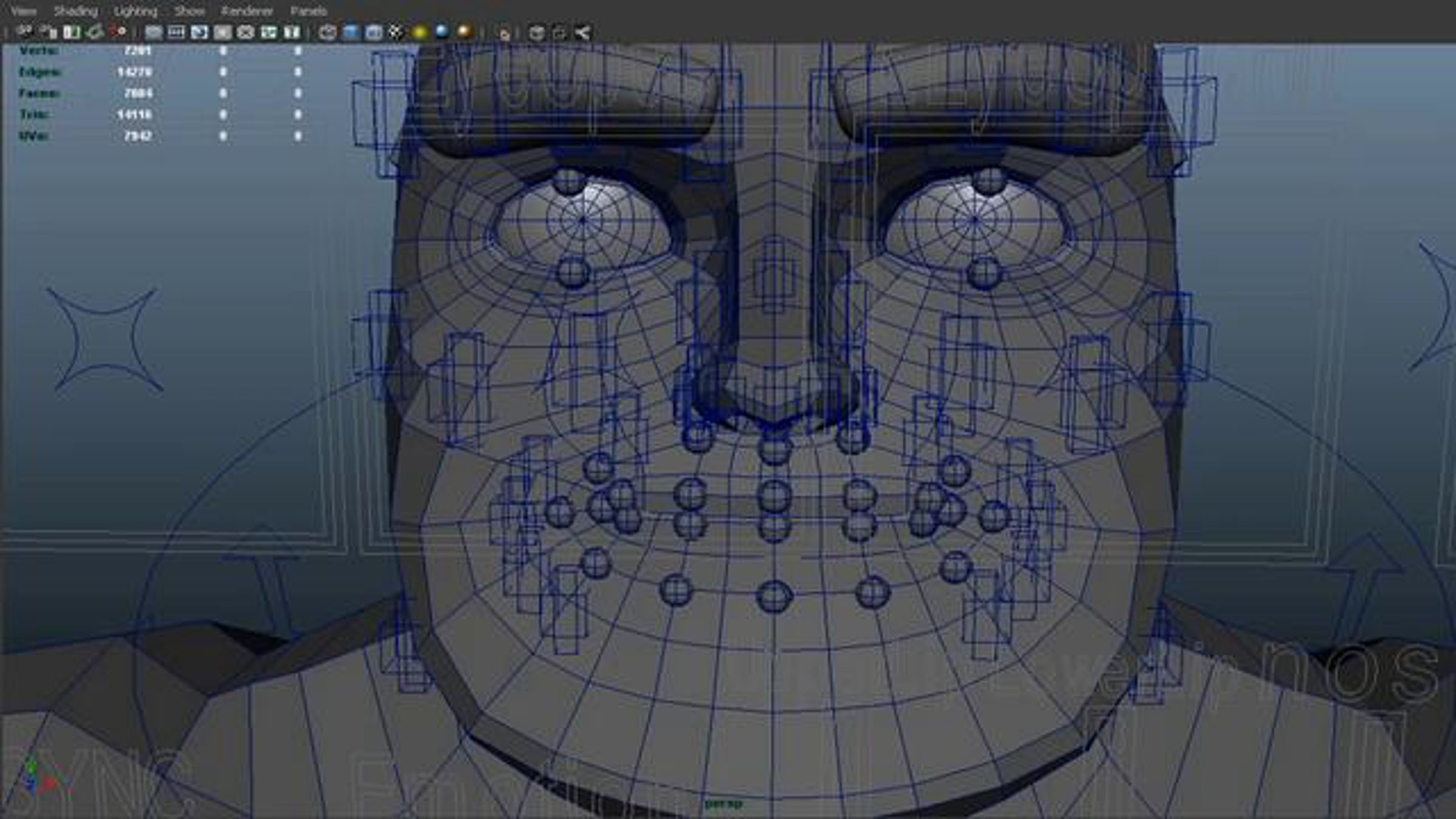This screenshot has width=1456, height=819.
Task: Toggle the Resolution Gate icon
Action: (199, 32)
